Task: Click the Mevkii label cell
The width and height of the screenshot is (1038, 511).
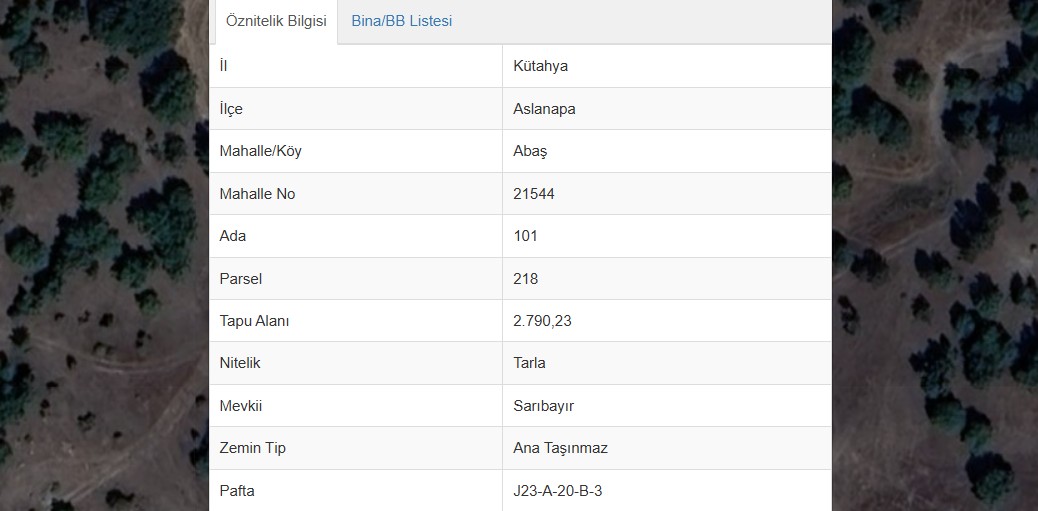Action: 356,406
